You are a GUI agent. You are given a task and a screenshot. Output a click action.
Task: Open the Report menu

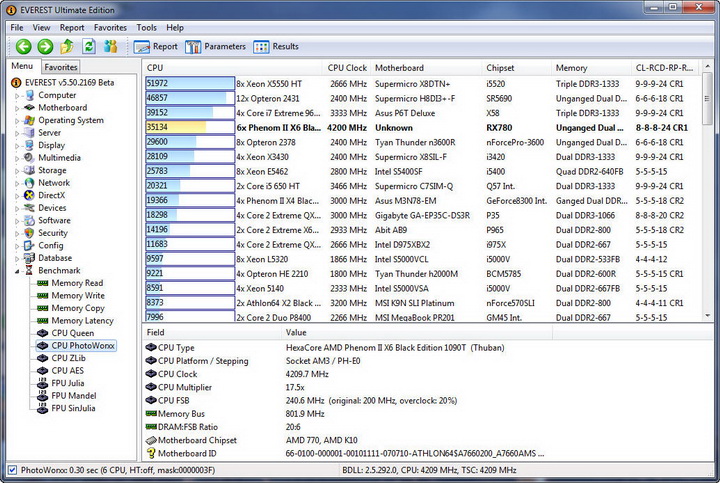pyautogui.click(x=72, y=28)
